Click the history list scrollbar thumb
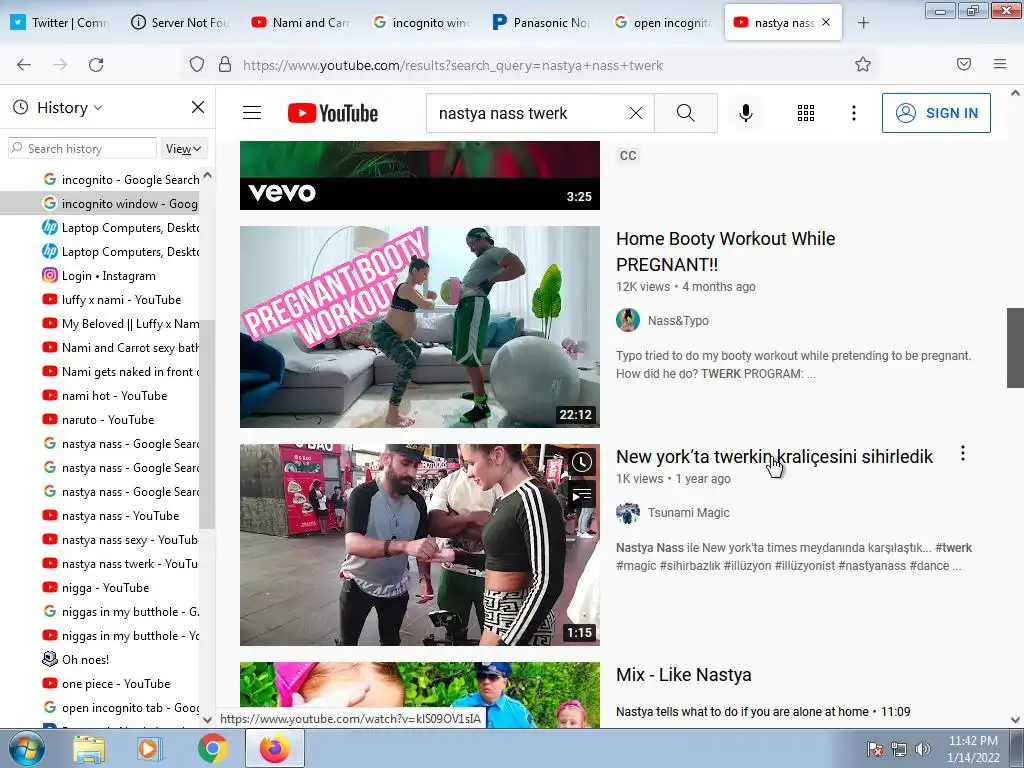The image size is (1024, 768). 207,424
